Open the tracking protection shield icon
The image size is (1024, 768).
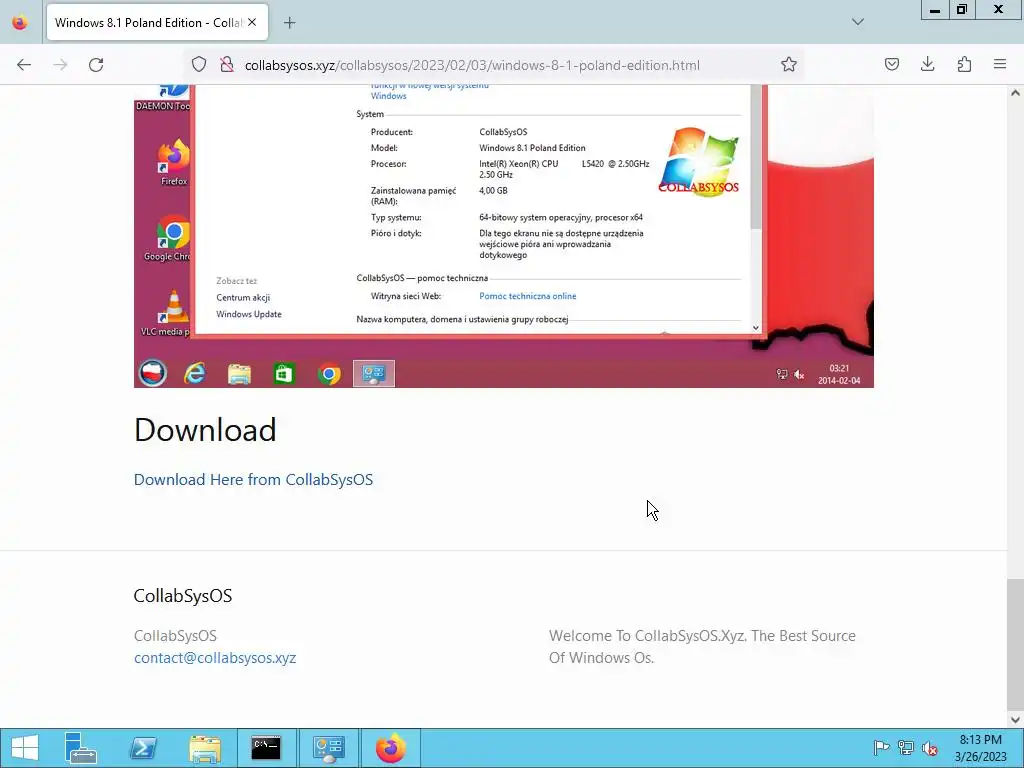[199, 65]
